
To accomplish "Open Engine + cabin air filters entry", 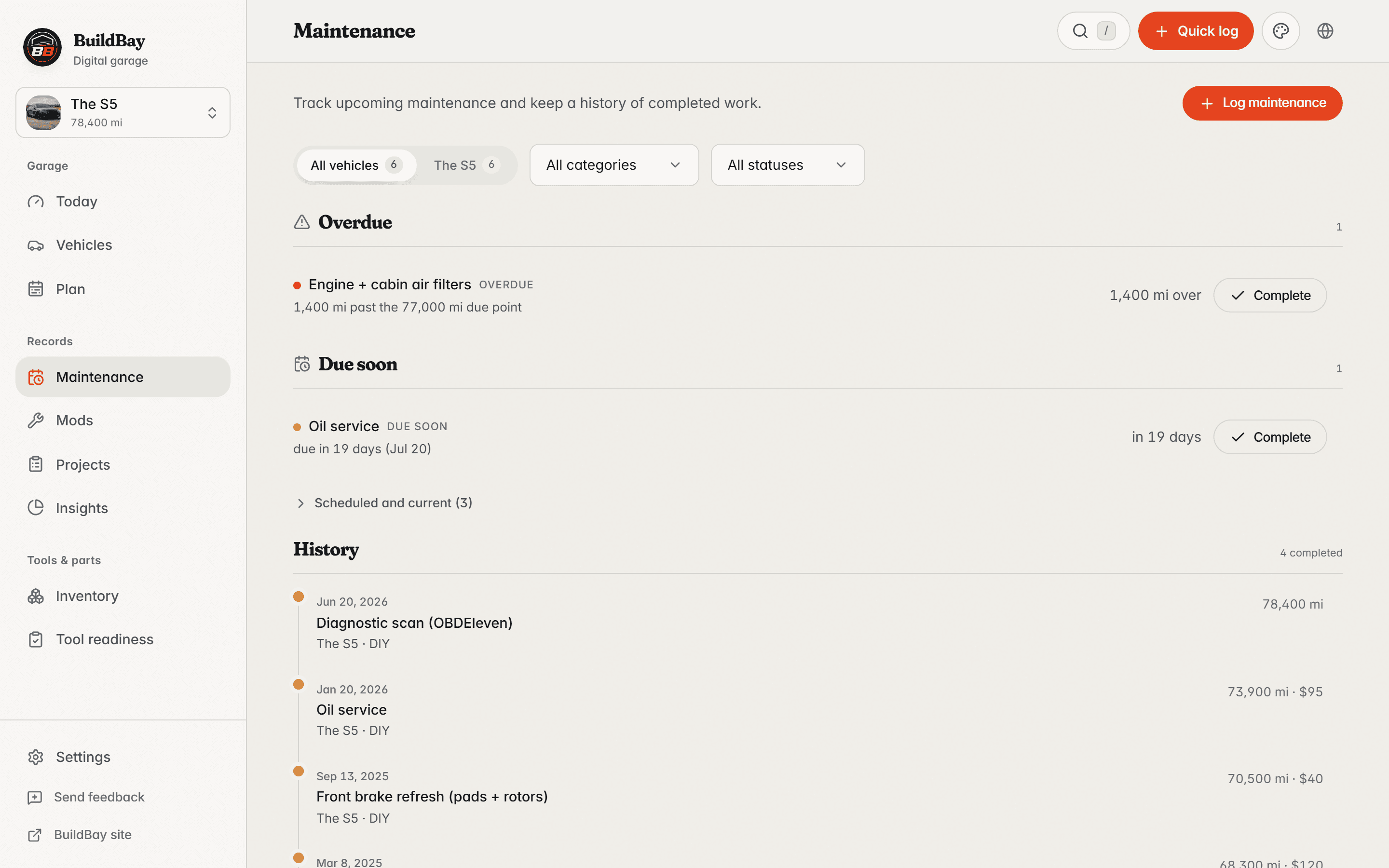I will [x=390, y=285].
